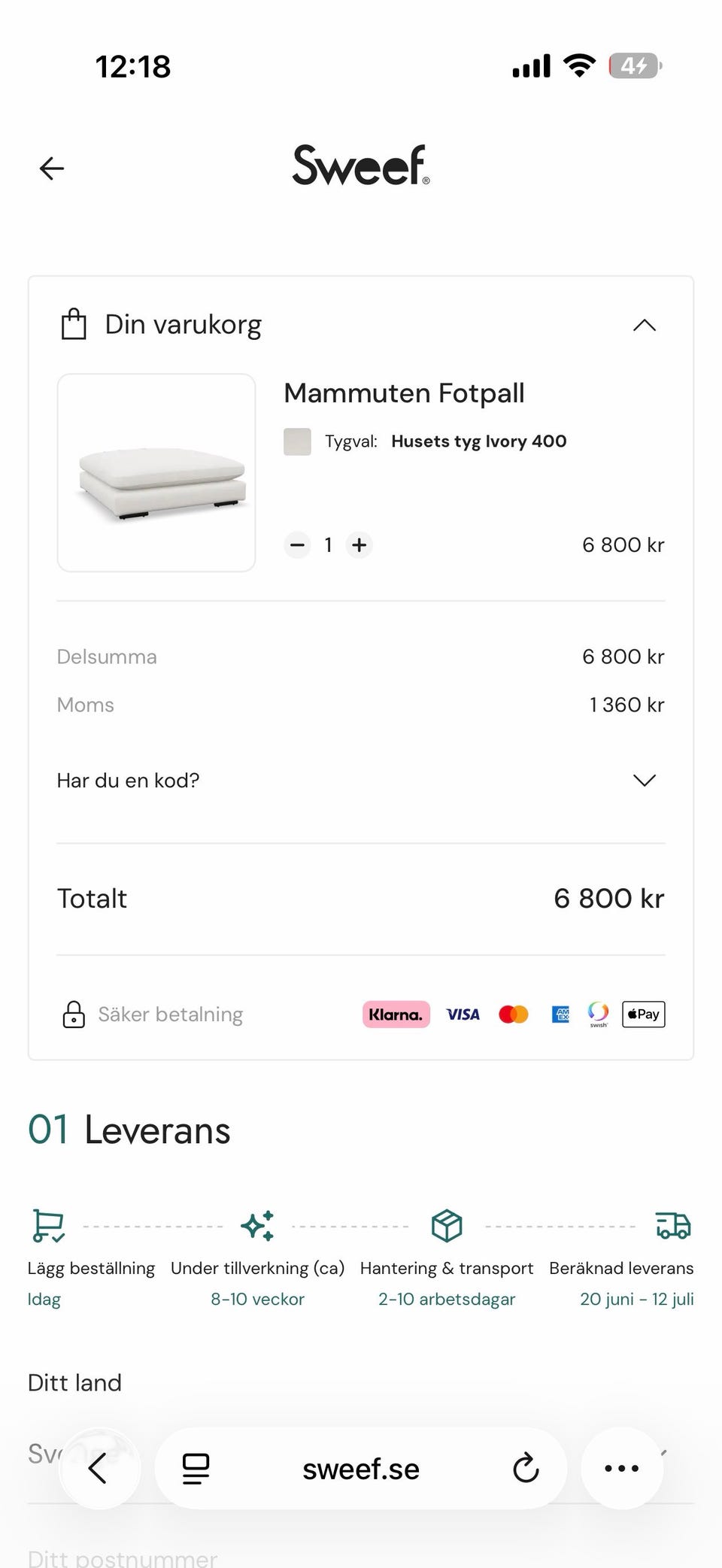
Task: Open the browser tabs overview icon
Action: [196, 1468]
